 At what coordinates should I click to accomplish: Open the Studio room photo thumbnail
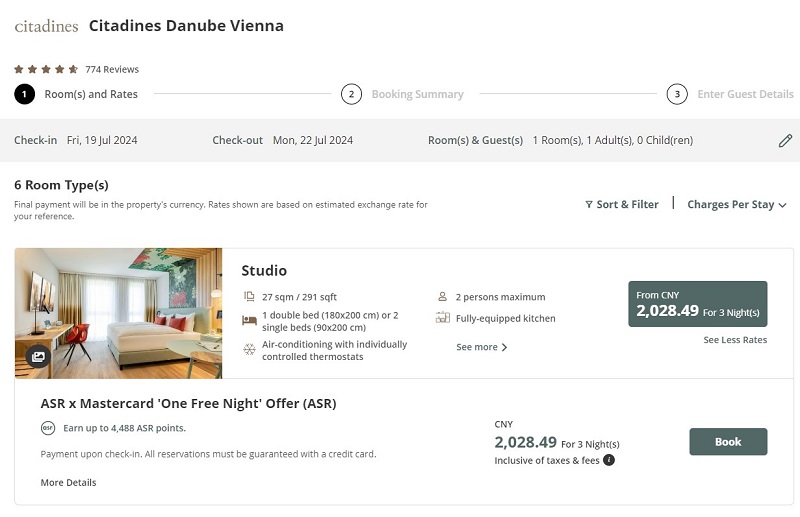tap(118, 313)
